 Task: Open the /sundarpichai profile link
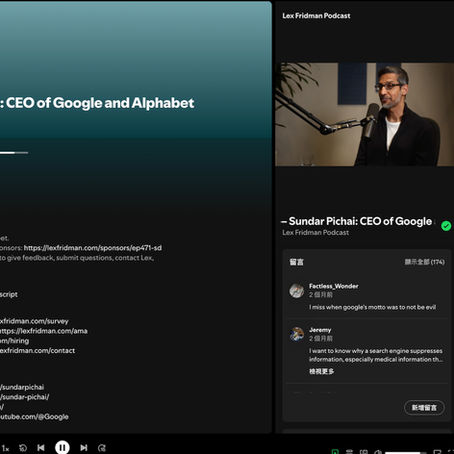tap(22, 387)
